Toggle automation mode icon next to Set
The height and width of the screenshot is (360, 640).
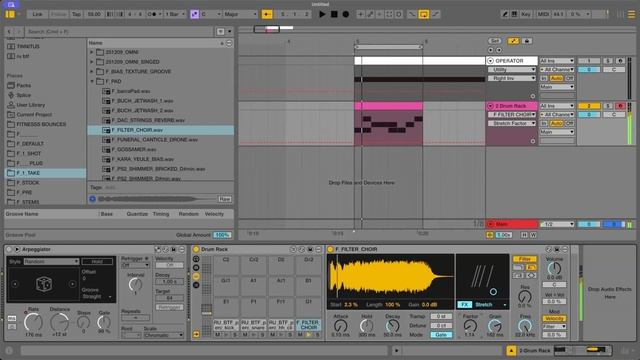tap(513, 41)
